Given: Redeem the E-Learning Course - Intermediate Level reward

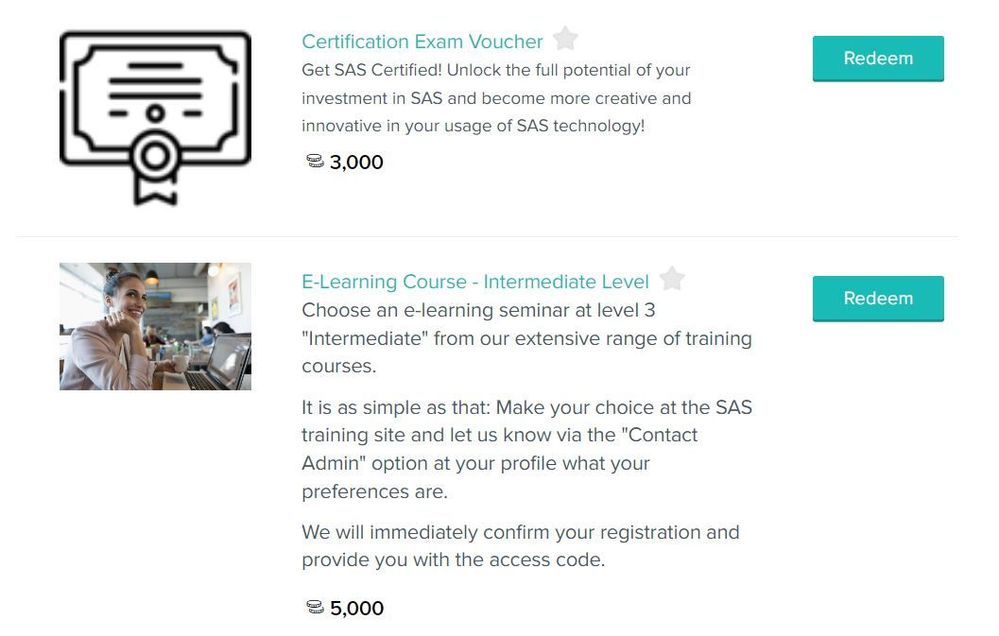Looking at the screenshot, I should tap(877, 299).
